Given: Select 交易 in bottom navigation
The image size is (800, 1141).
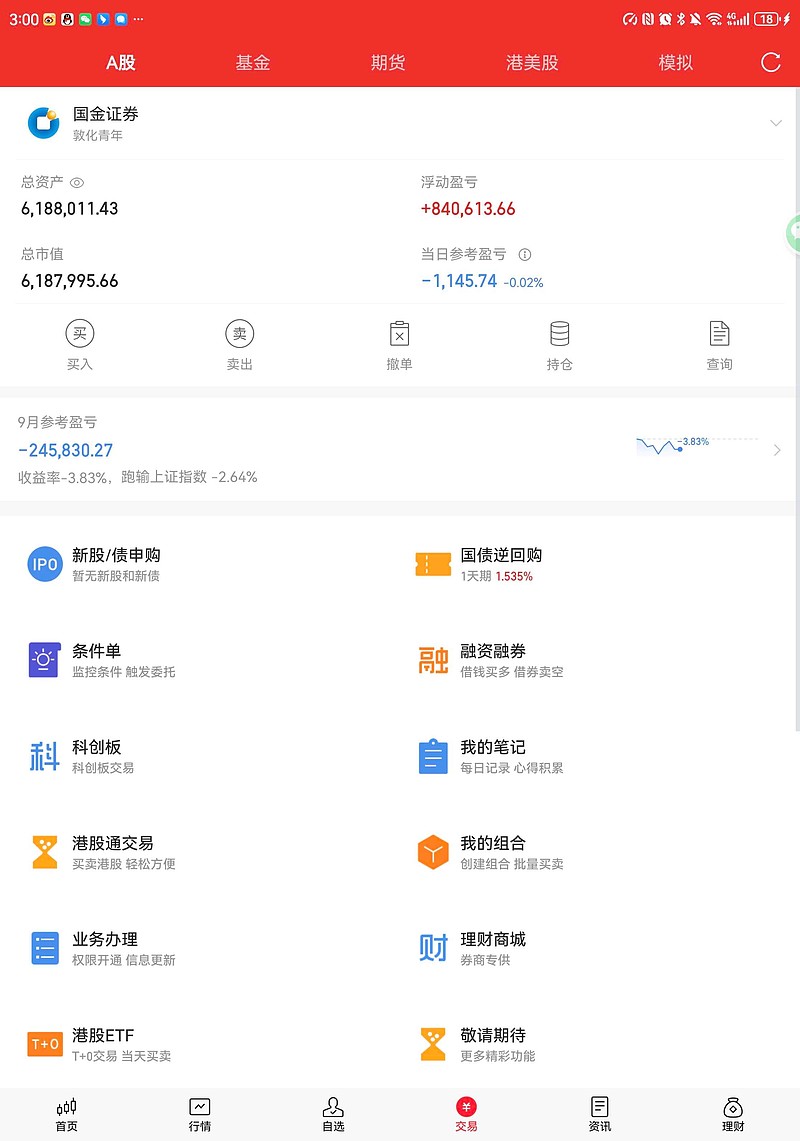Looking at the screenshot, I should pos(467,1115).
